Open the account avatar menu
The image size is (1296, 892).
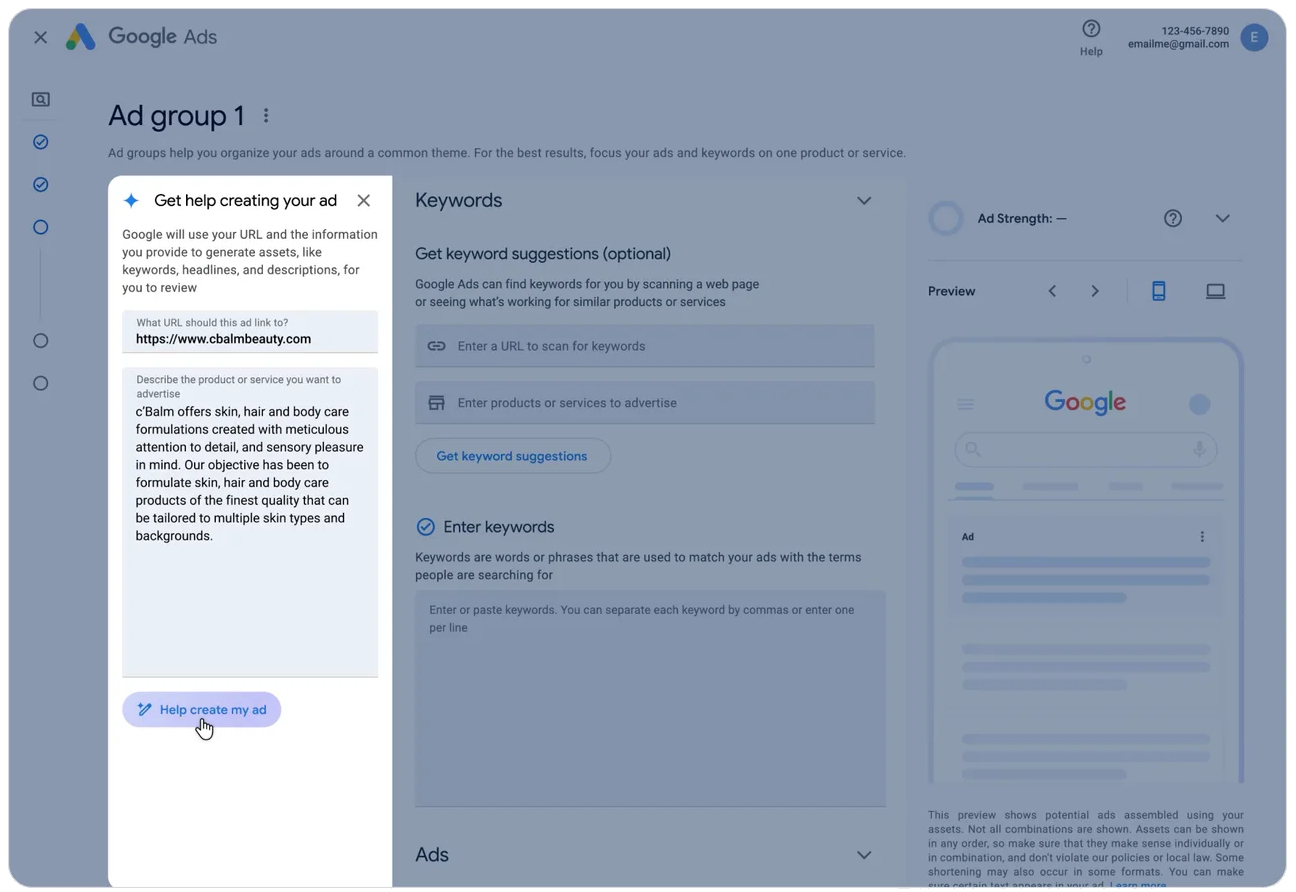pyautogui.click(x=1254, y=37)
